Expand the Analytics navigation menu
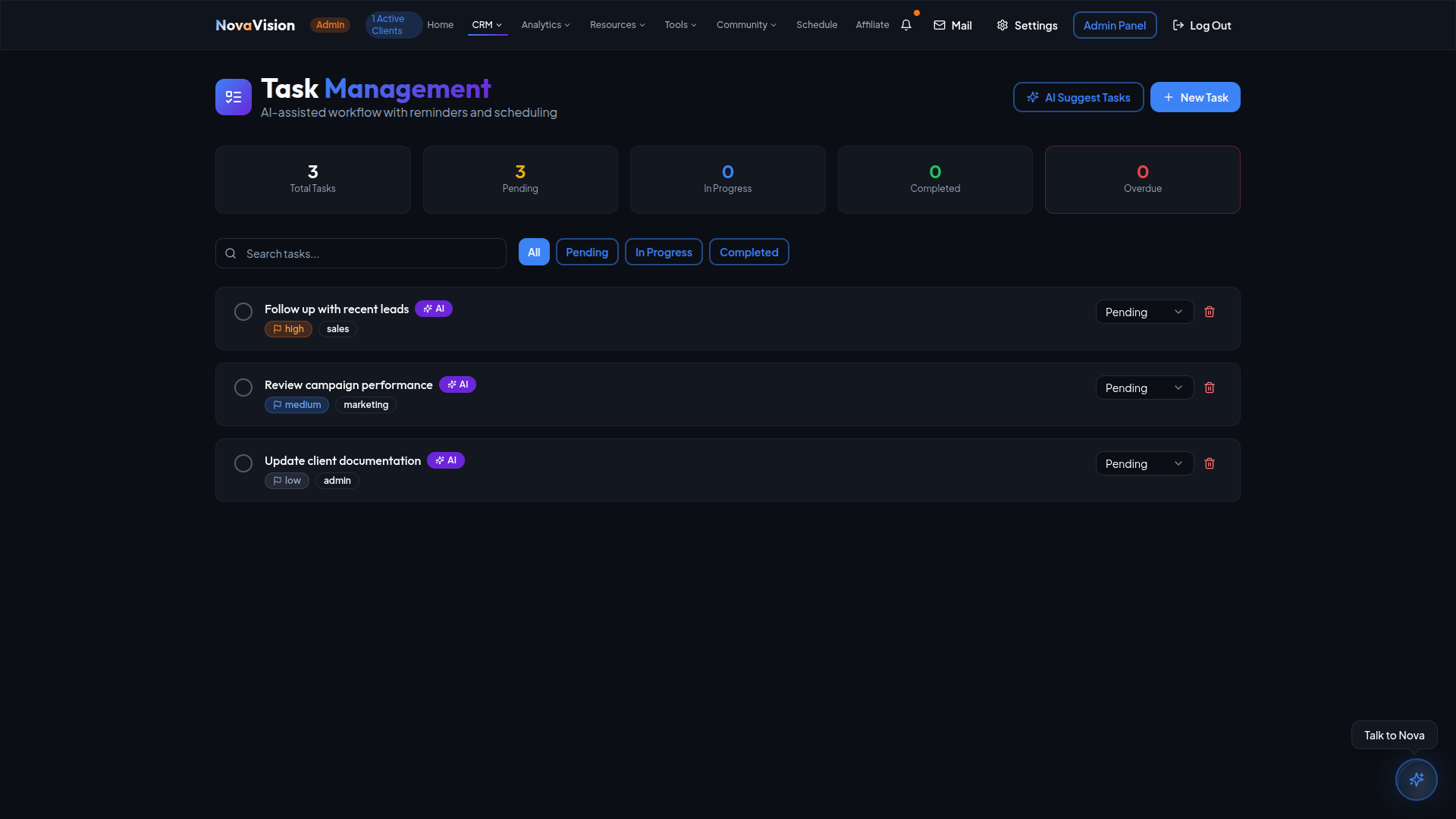 545,25
